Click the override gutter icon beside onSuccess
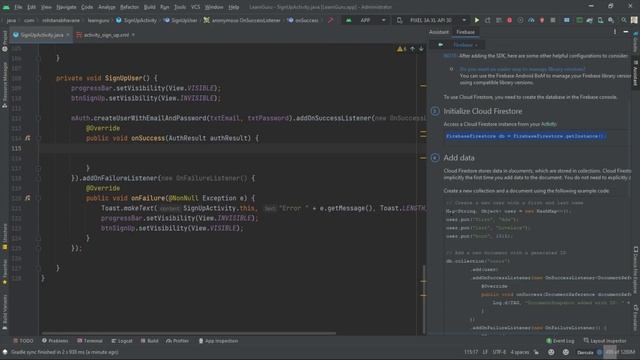The width and height of the screenshot is (640, 360). click(x=28, y=138)
